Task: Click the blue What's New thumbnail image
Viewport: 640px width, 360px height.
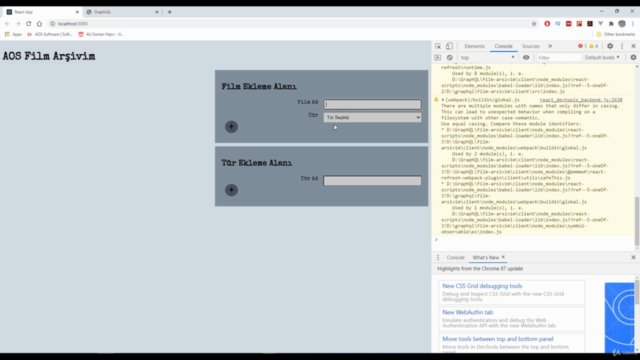Action: tap(620, 318)
